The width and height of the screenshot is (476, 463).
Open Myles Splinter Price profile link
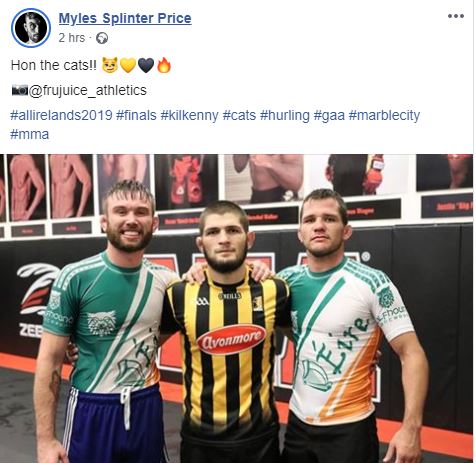(x=125, y=18)
